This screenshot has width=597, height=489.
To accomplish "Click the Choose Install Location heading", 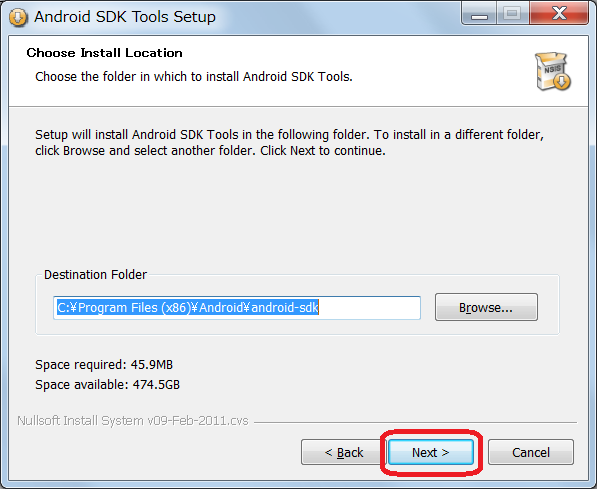I will [x=105, y=53].
